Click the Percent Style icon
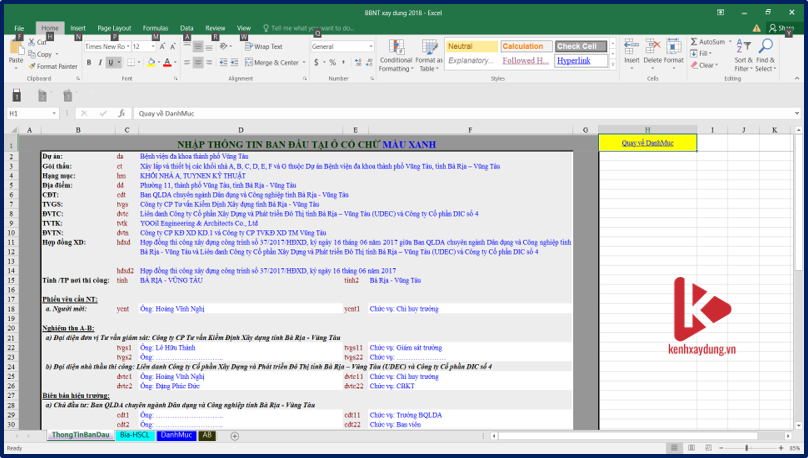808x458 pixels. point(331,62)
